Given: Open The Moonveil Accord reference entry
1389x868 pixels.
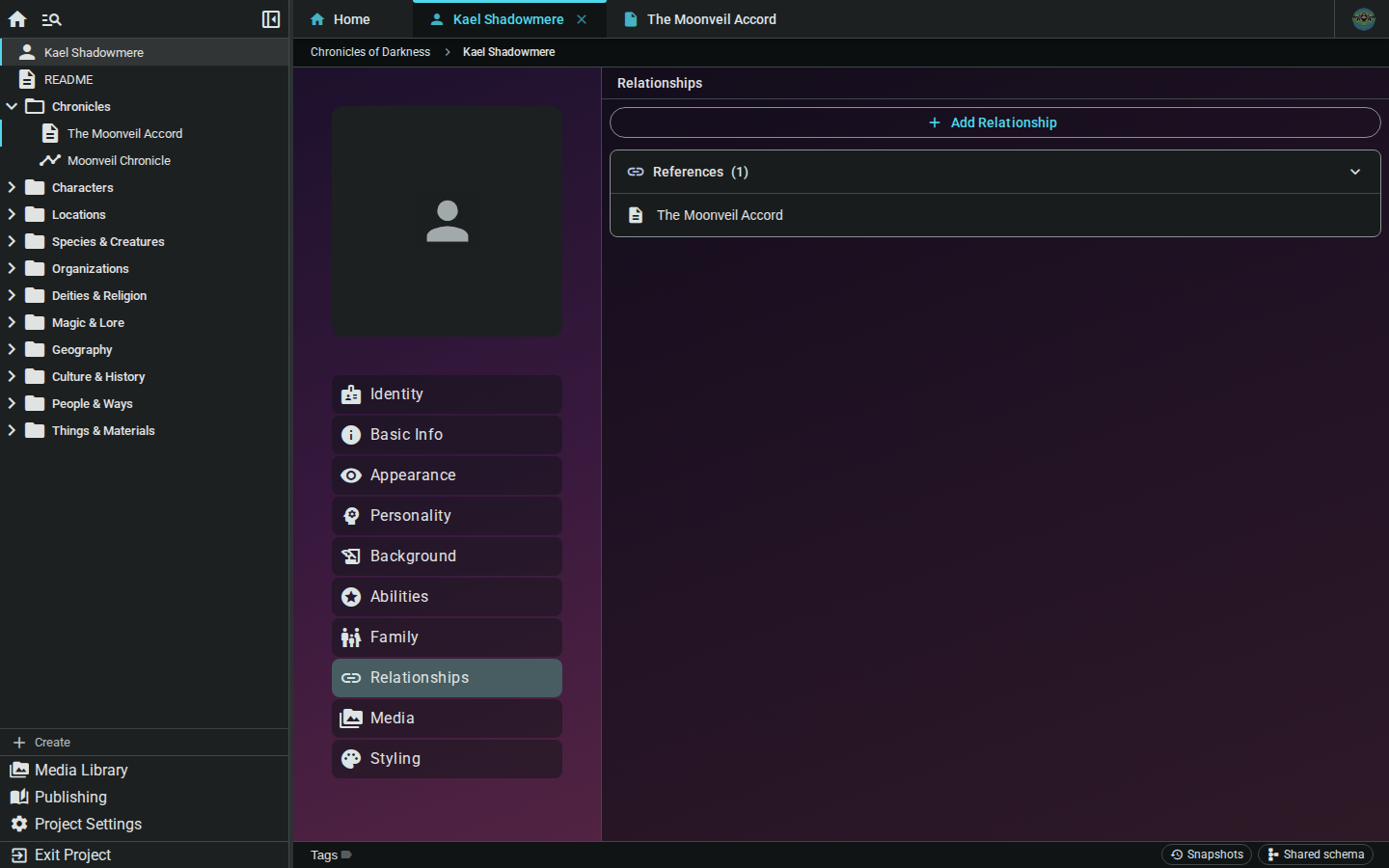Looking at the screenshot, I should tap(994, 215).
